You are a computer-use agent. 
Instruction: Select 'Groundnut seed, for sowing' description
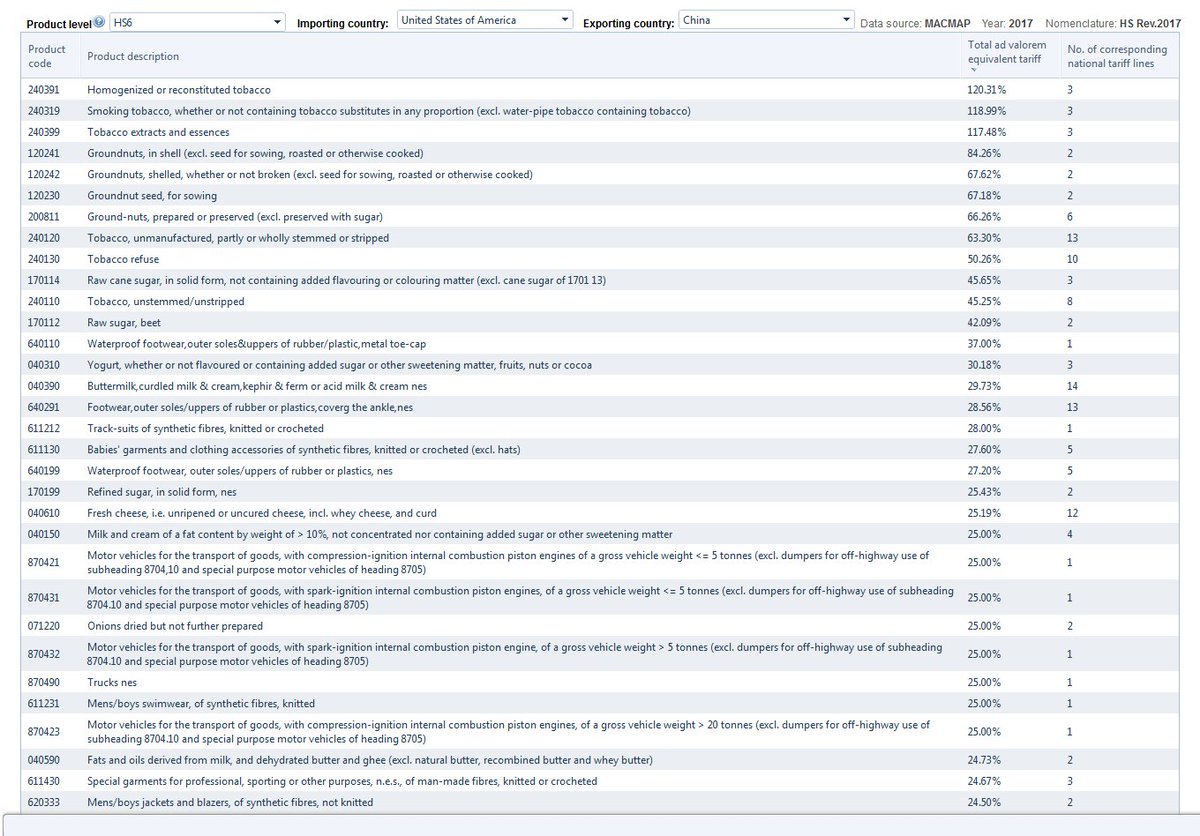click(x=152, y=196)
